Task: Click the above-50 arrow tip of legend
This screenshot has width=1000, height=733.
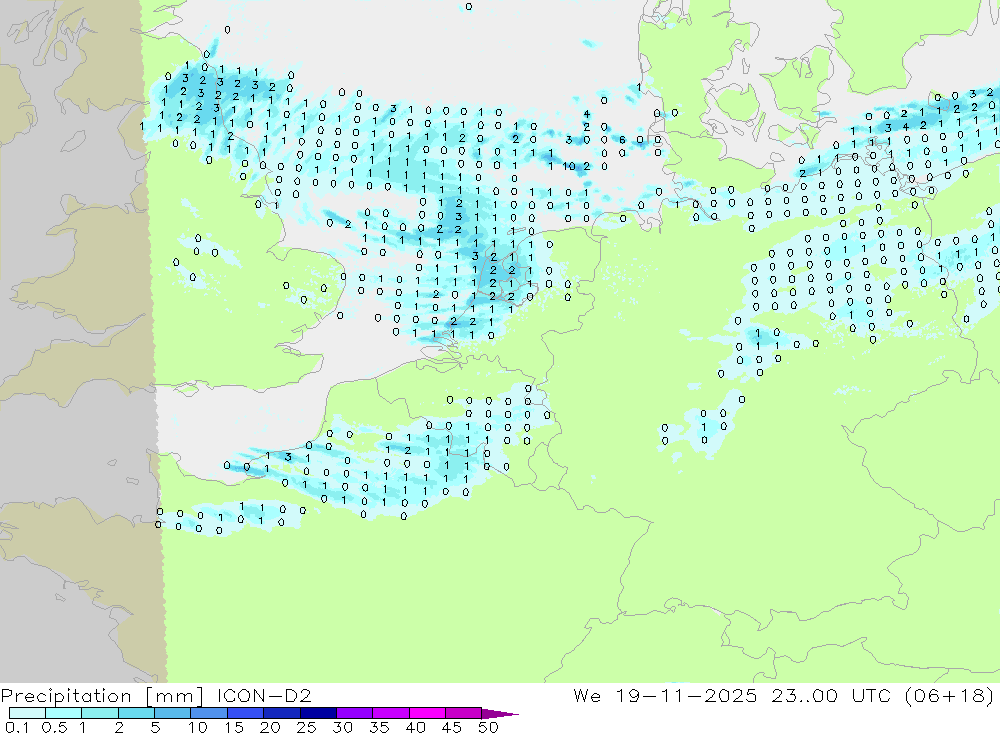Action: tap(500, 713)
